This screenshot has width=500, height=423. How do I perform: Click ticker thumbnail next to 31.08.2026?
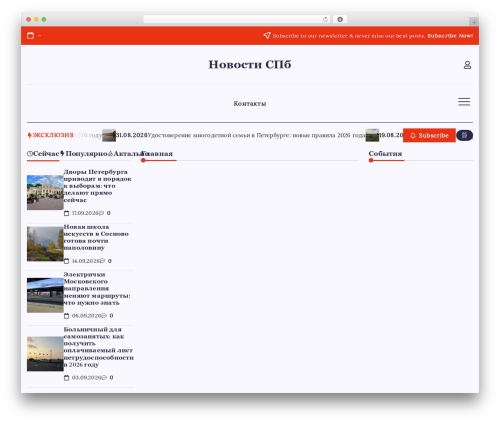point(109,135)
